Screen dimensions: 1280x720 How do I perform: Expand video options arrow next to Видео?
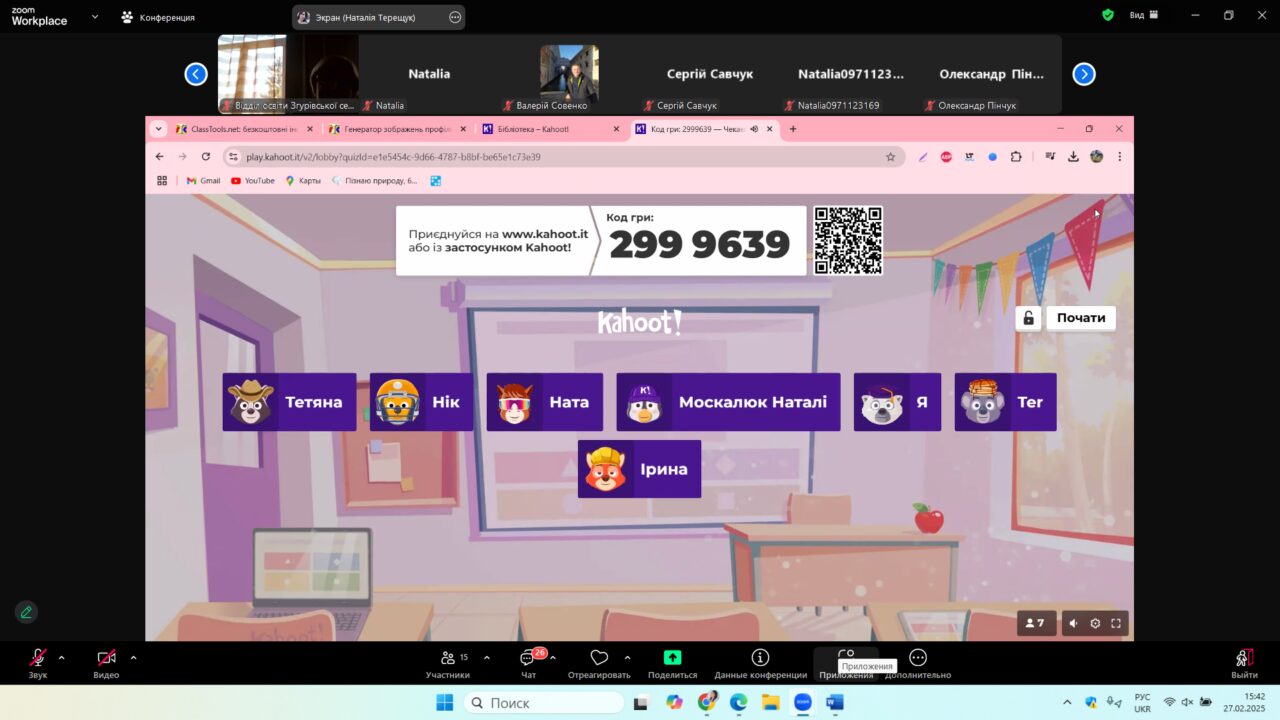click(133, 658)
